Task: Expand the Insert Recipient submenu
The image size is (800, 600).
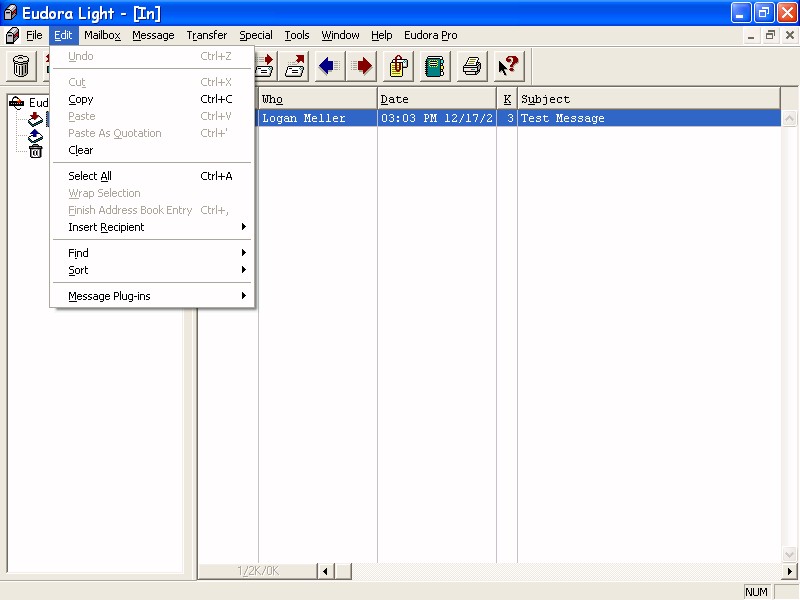Action: [152, 227]
